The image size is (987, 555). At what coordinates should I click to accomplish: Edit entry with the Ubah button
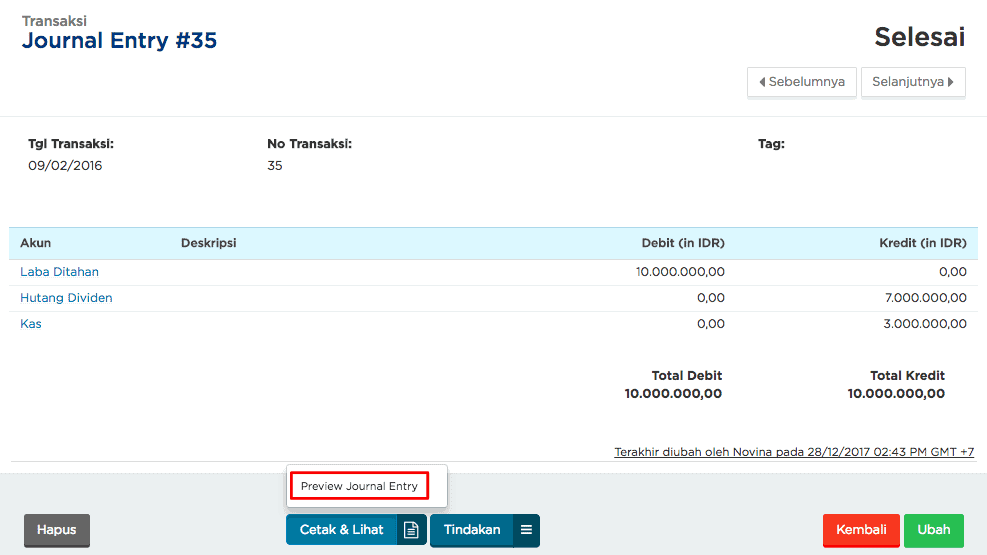tap(933, 530)
